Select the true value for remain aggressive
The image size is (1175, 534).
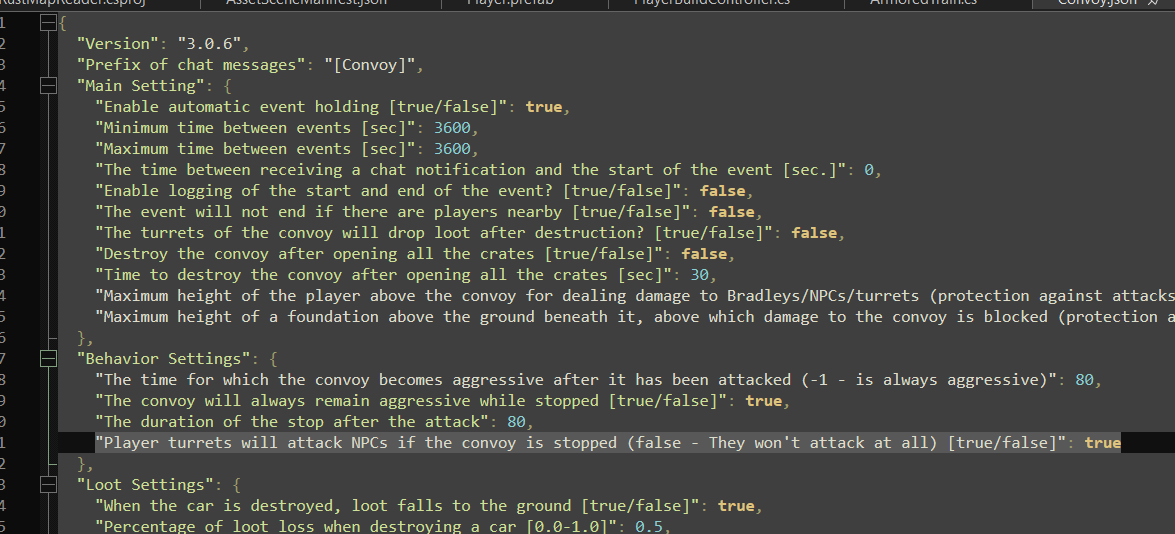(764, 401)
